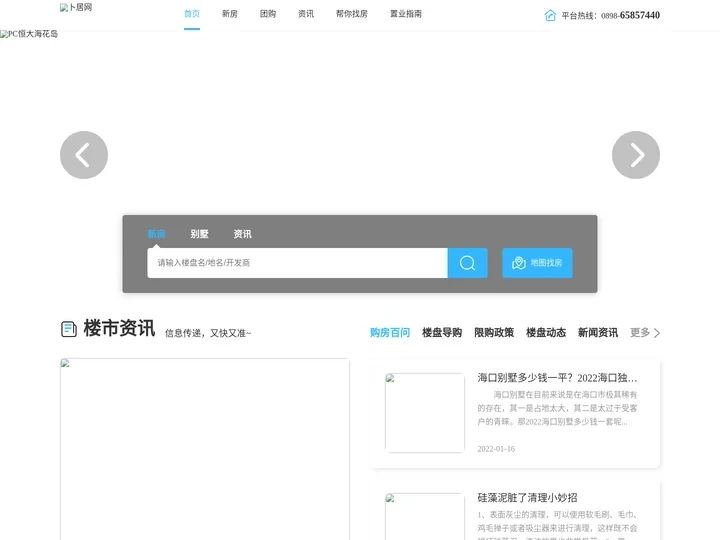The image size is (720, 540).
Task: Click the large featured news image
Action: [205, 449]
